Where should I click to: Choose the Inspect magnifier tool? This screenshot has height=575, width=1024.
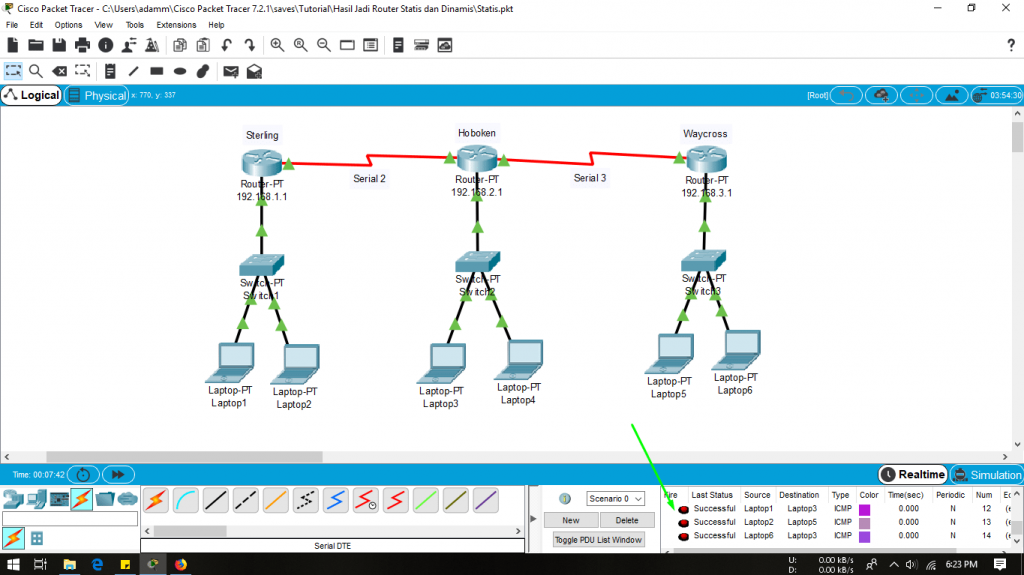[x=36, y=71]
